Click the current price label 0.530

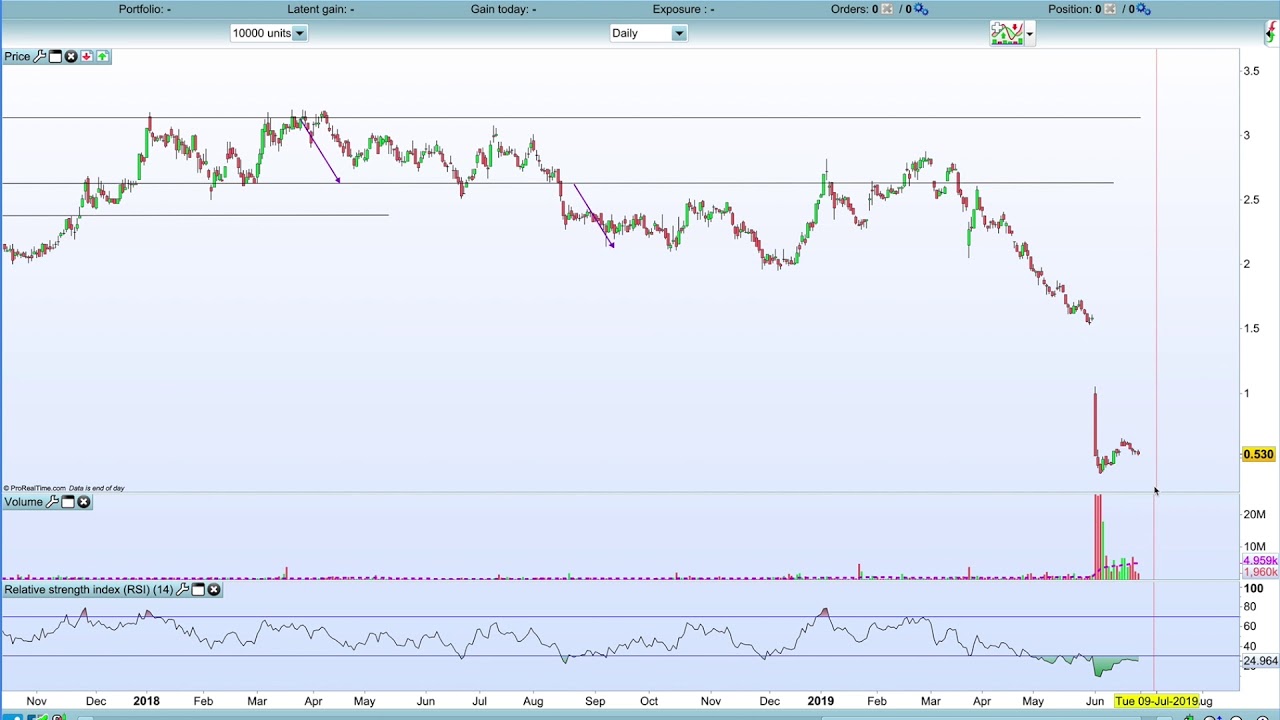[1259, 454]
